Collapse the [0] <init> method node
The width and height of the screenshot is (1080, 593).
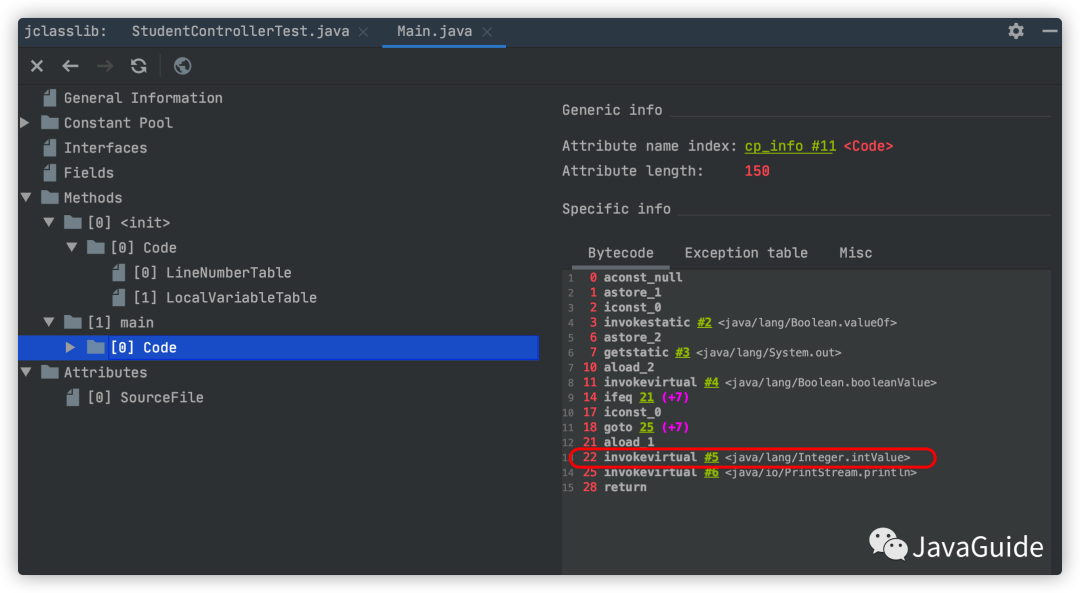click(x=49, y=222)
